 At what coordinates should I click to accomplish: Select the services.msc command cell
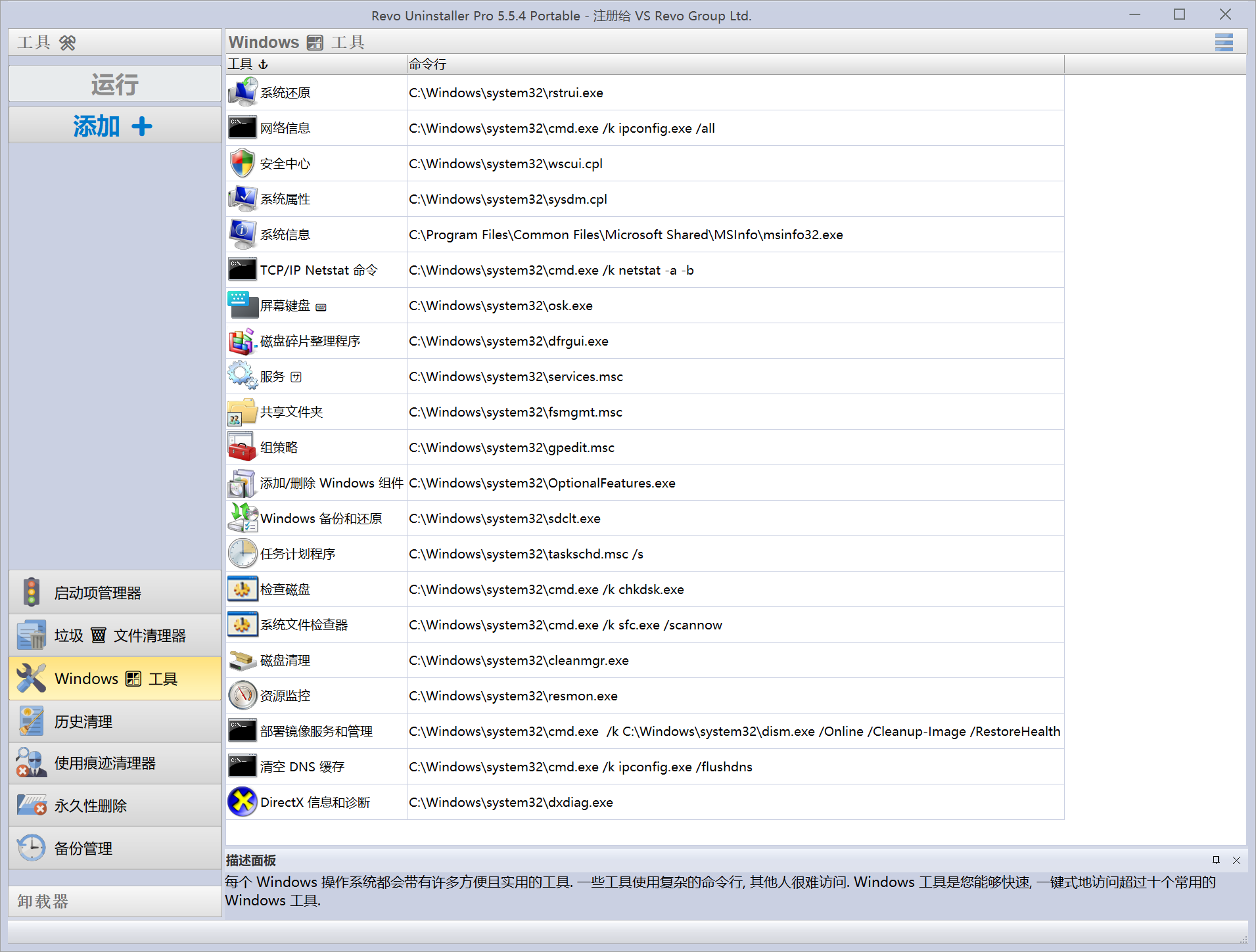(x=735, y=376)
